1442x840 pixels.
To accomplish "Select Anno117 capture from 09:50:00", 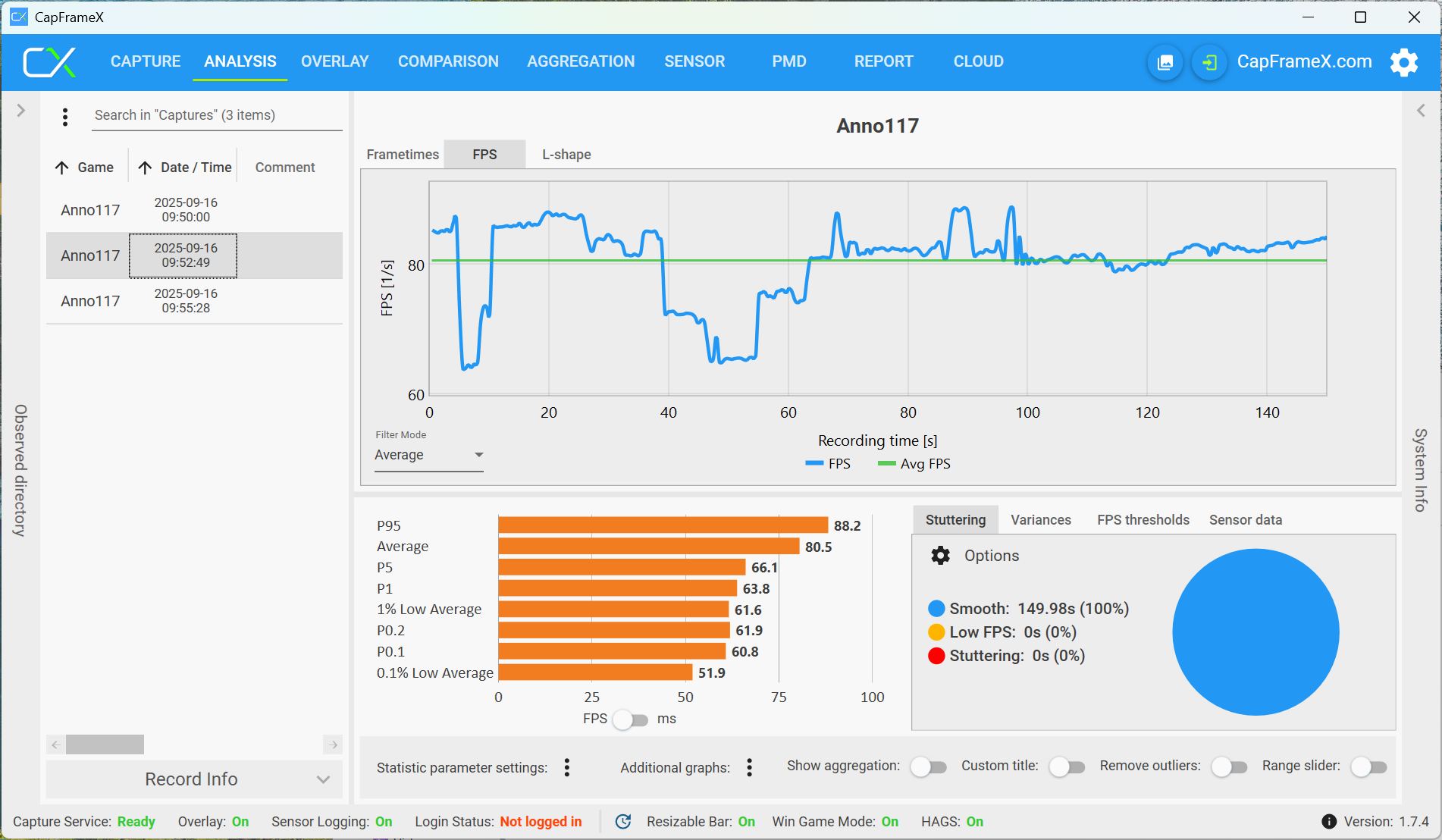I will pos(194,210).
